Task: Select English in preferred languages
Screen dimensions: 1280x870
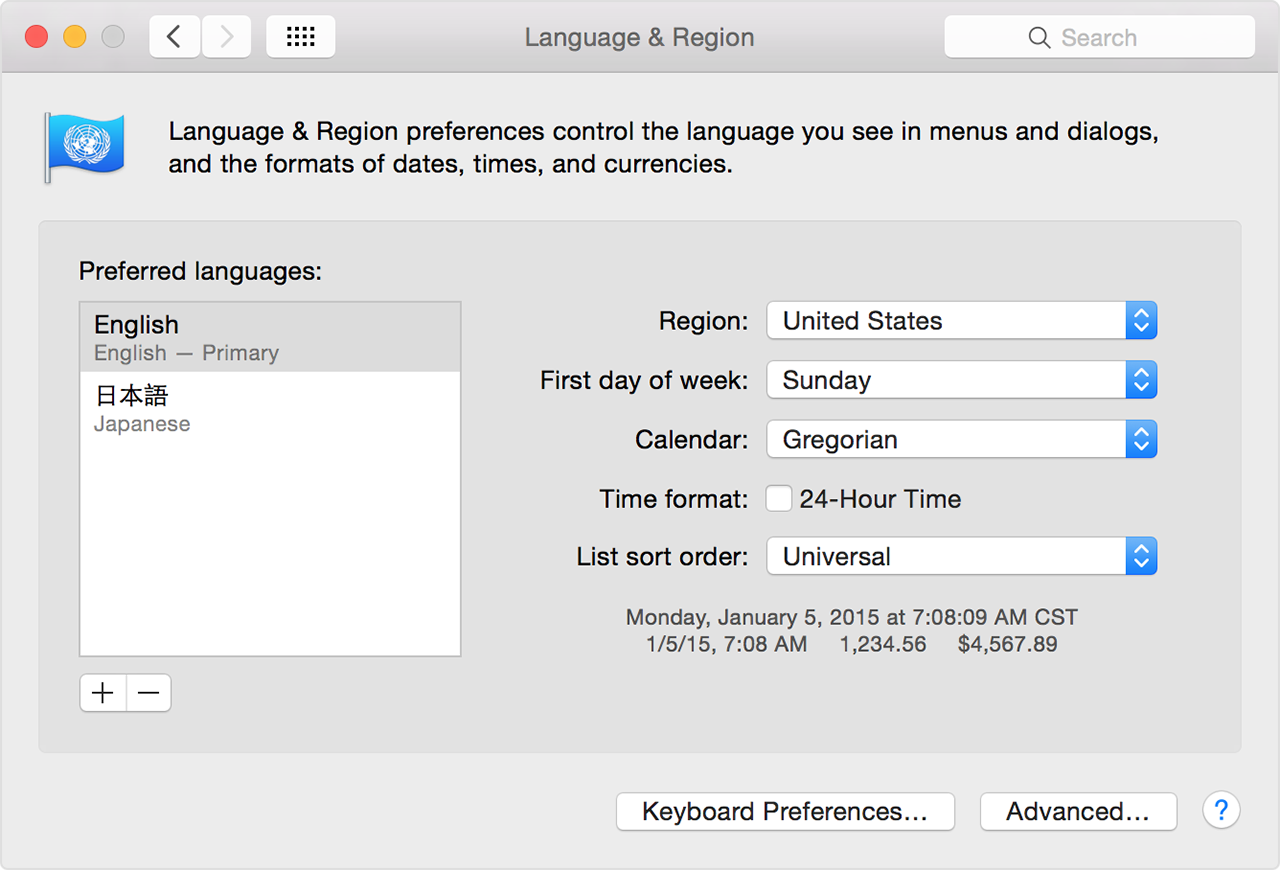Action: (269, 337)
